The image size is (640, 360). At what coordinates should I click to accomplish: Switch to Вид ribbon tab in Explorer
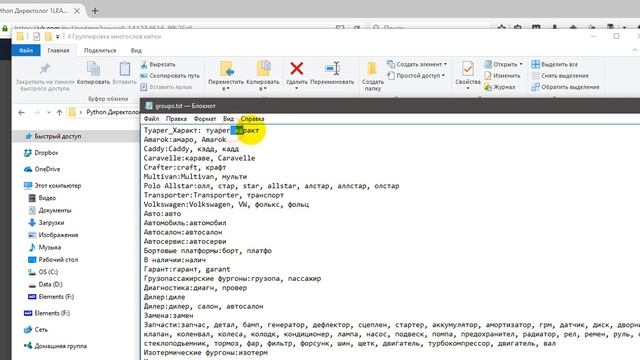(136, 50)
